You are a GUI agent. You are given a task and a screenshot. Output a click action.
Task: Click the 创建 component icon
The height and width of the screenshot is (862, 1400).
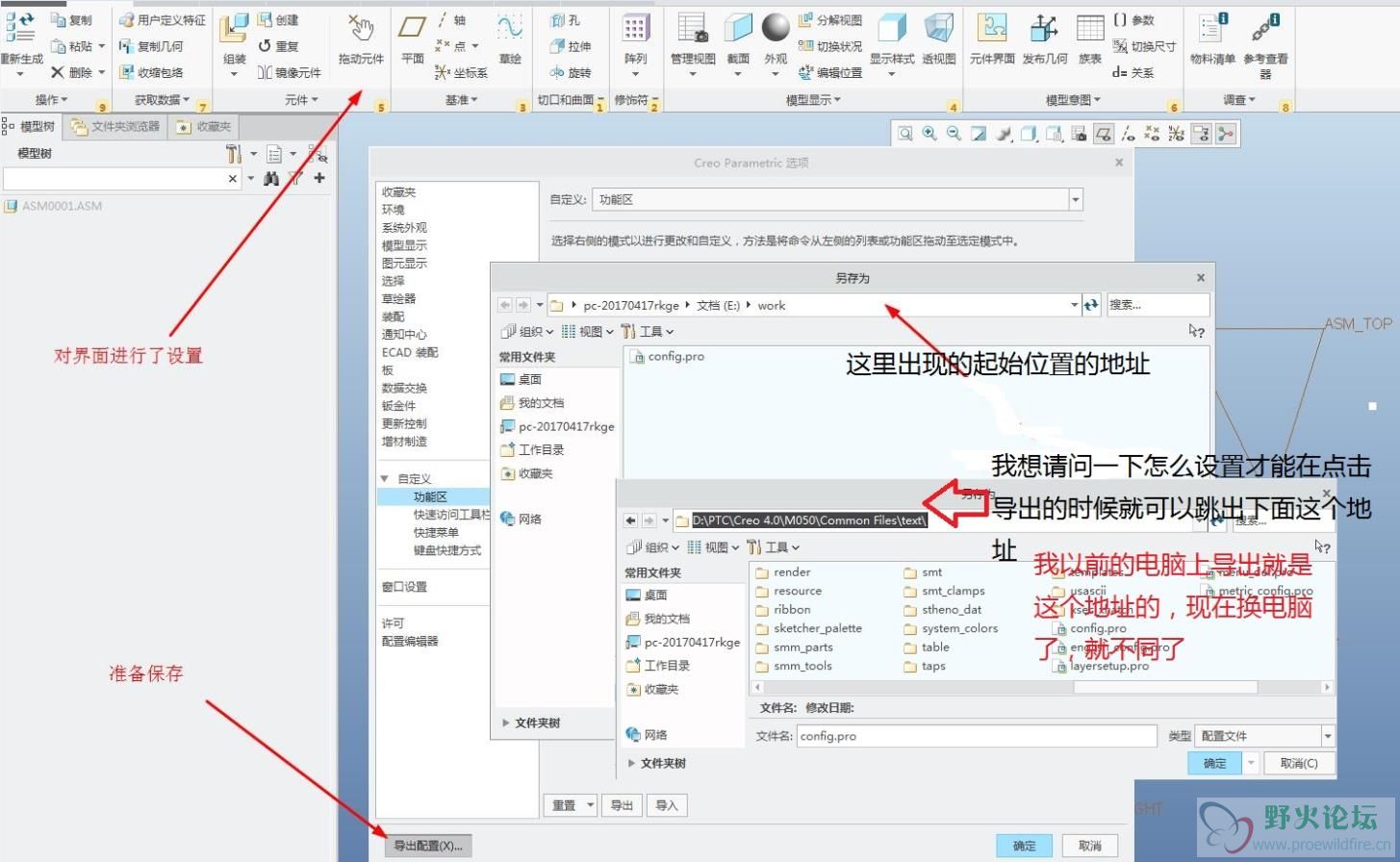tap(266, 19)
